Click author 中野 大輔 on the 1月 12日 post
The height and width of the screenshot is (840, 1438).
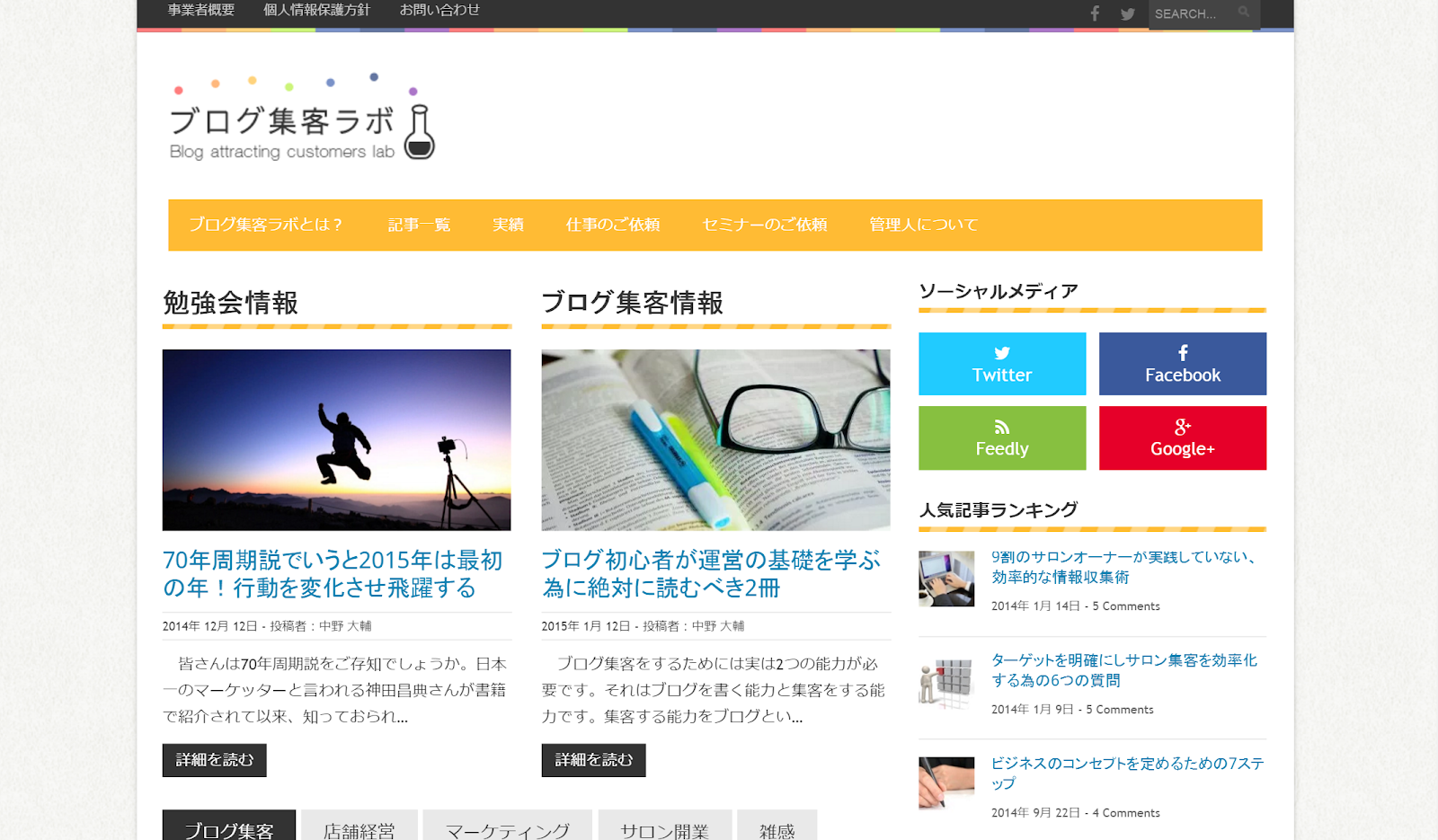(718, 626)
